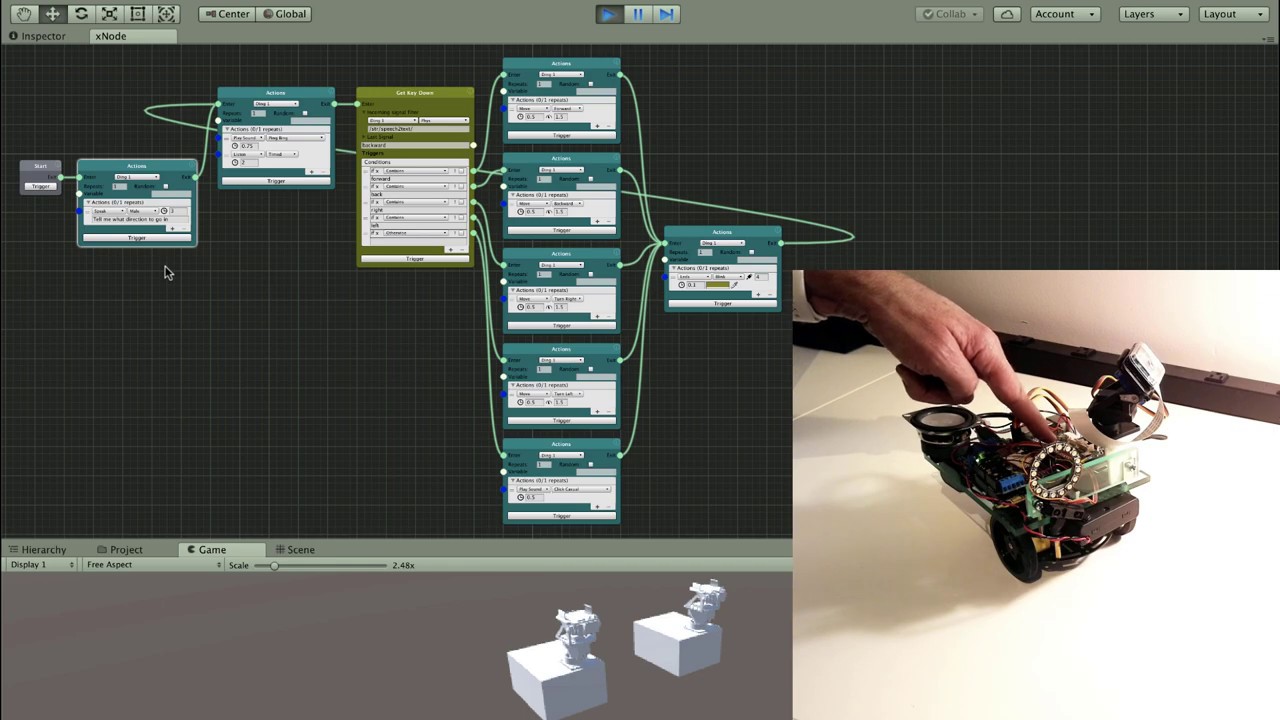This screenshot has width=1280, height=720.
Task: Click the eyedropper icon beside the LED color
Action: coord(735,285)
